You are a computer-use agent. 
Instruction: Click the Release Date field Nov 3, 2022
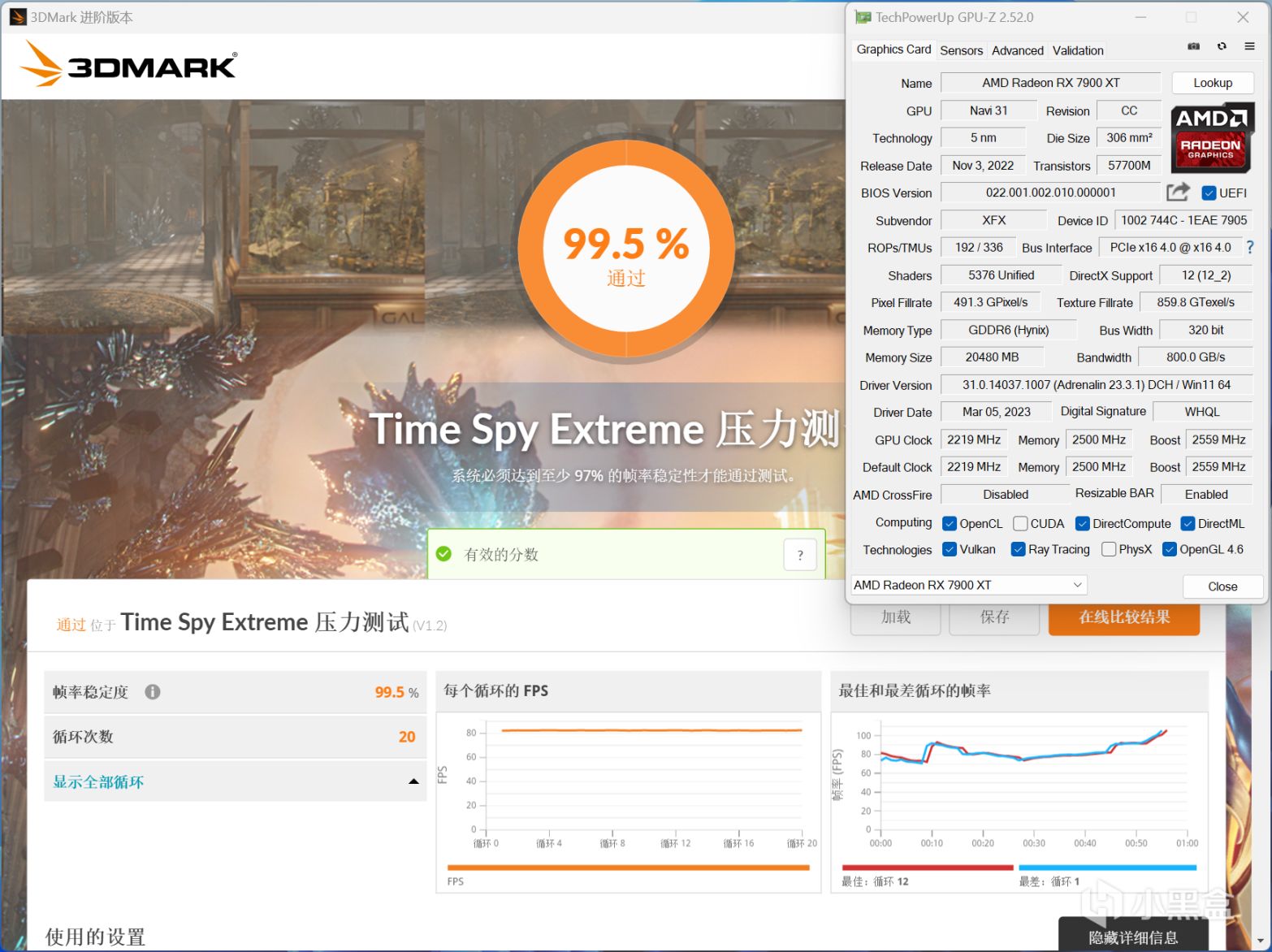click(983, 166)
